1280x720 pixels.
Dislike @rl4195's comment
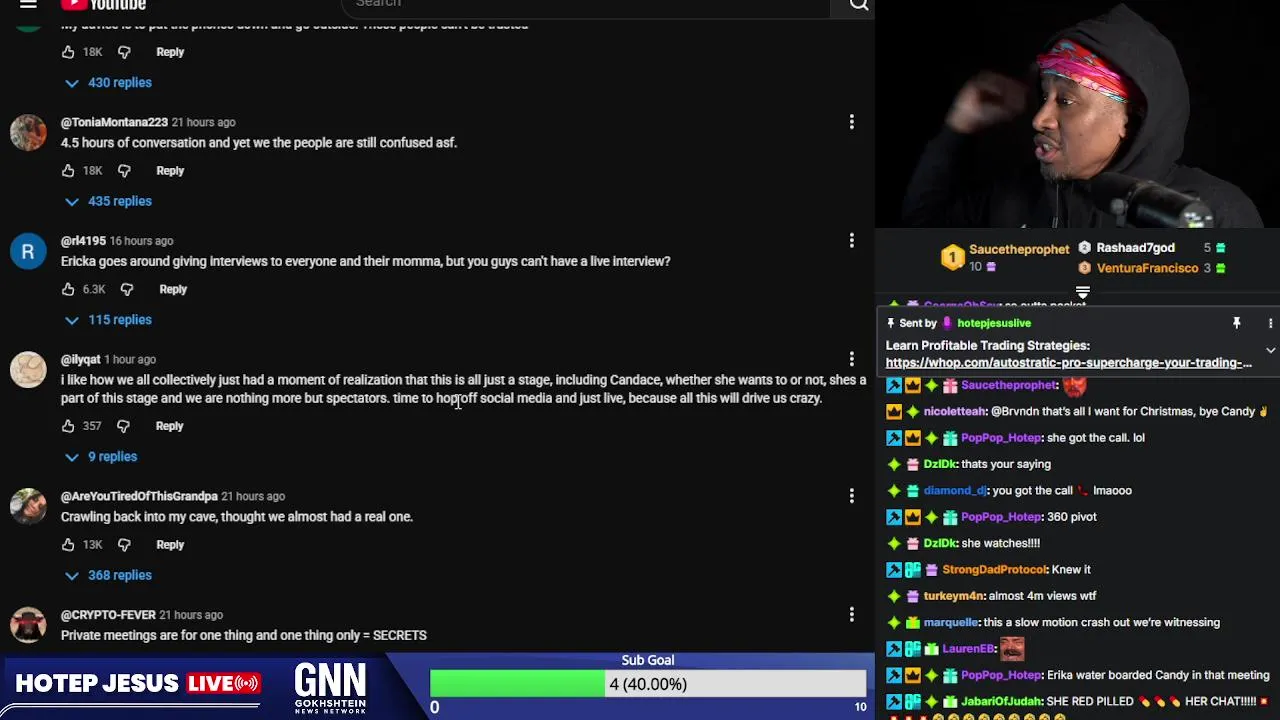click(126, 289)
